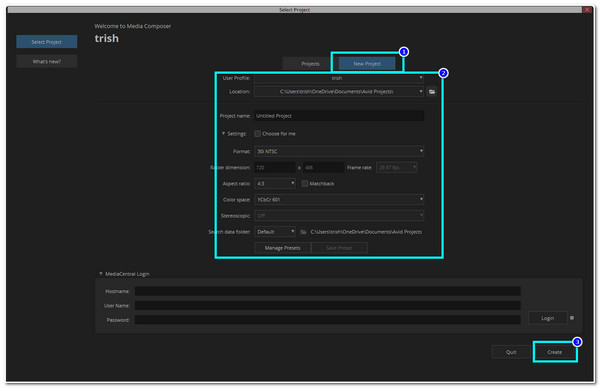
Task: Click the Login button
Action: [547, 318]
